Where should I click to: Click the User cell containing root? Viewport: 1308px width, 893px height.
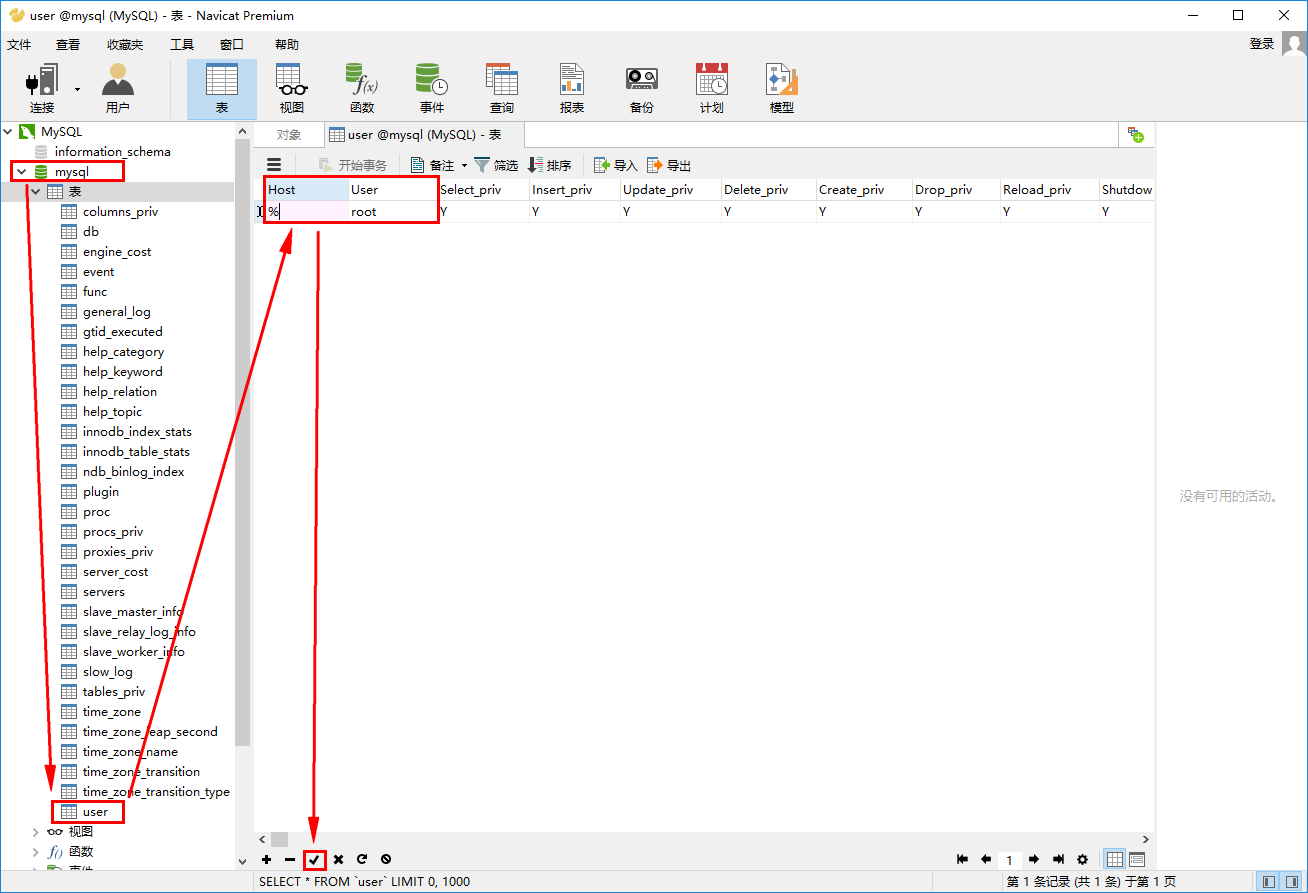(393, 212)
